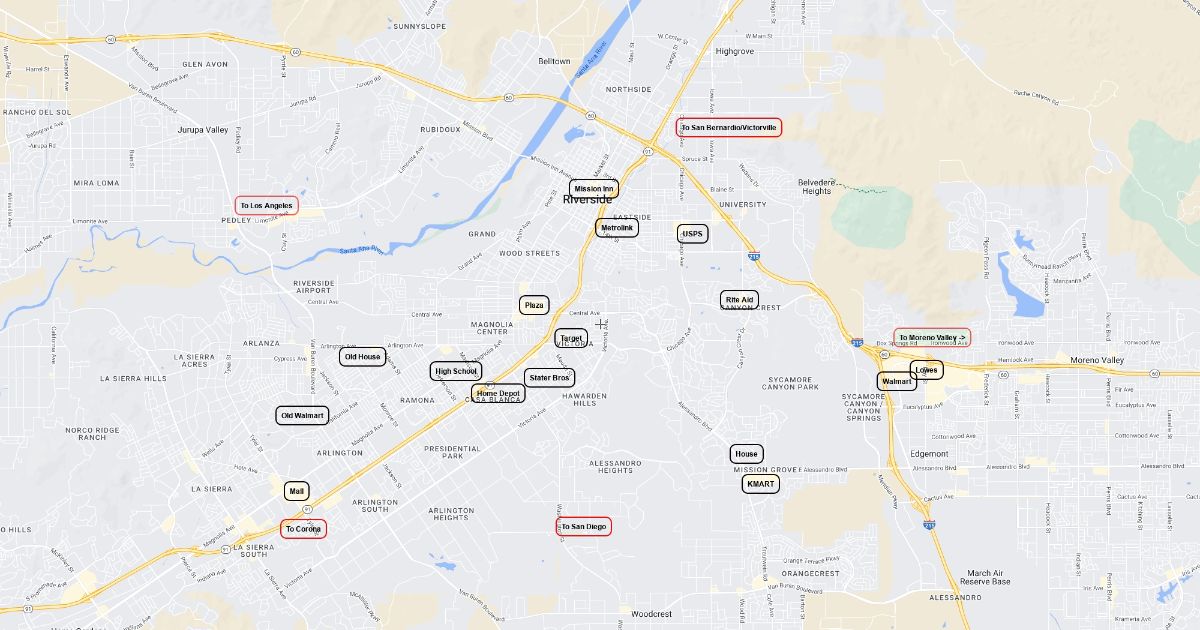The image size is (1200, 630).
Task: Open the To Corona label
Action: [x=303, y=528]
